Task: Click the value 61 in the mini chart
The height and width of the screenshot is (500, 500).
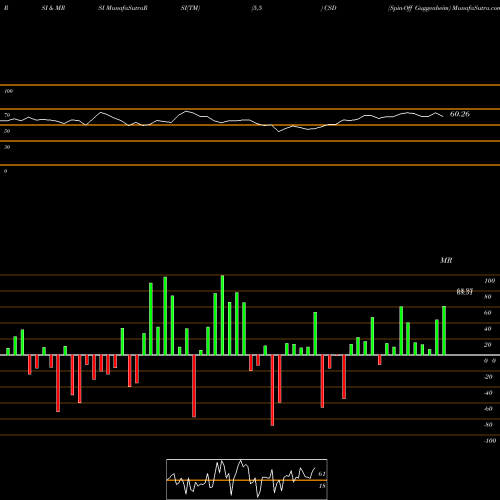Action: click(x=322, y=474)
